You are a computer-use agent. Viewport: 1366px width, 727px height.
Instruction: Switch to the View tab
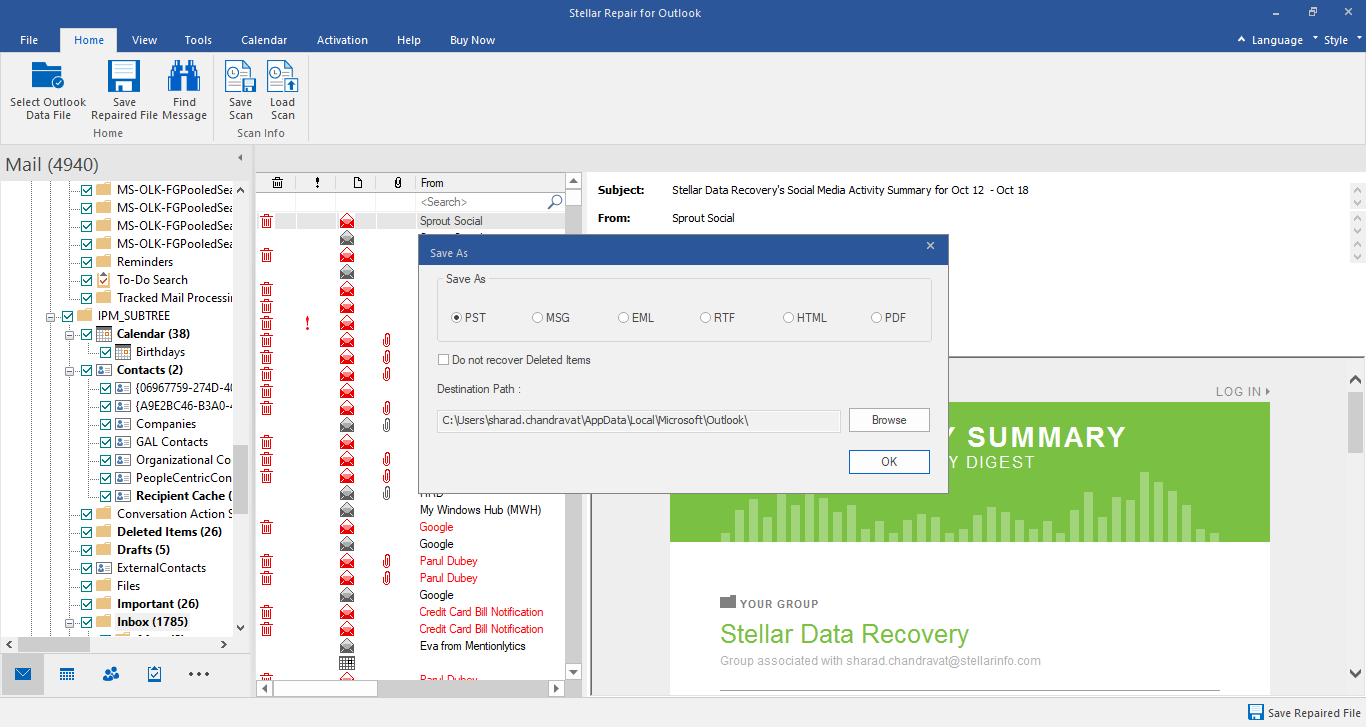click(x=145, y=40)
